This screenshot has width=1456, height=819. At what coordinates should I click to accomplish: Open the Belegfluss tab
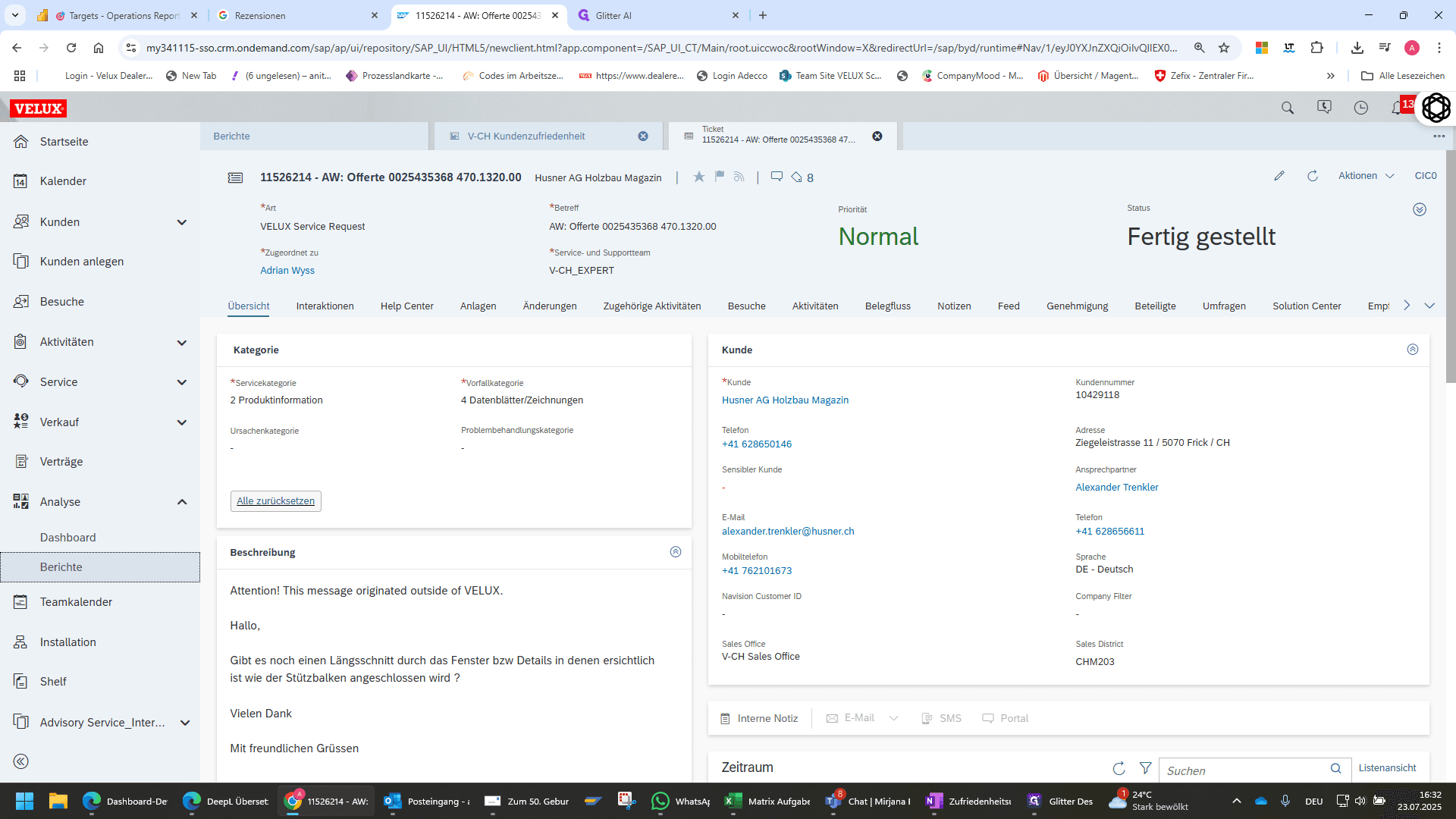tap(888, 306)
